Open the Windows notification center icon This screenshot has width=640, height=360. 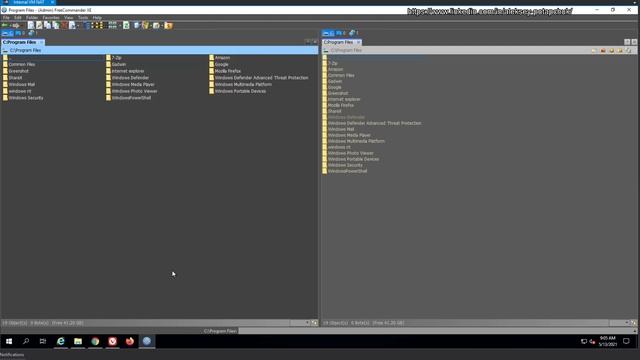click(x=627, y=341)
